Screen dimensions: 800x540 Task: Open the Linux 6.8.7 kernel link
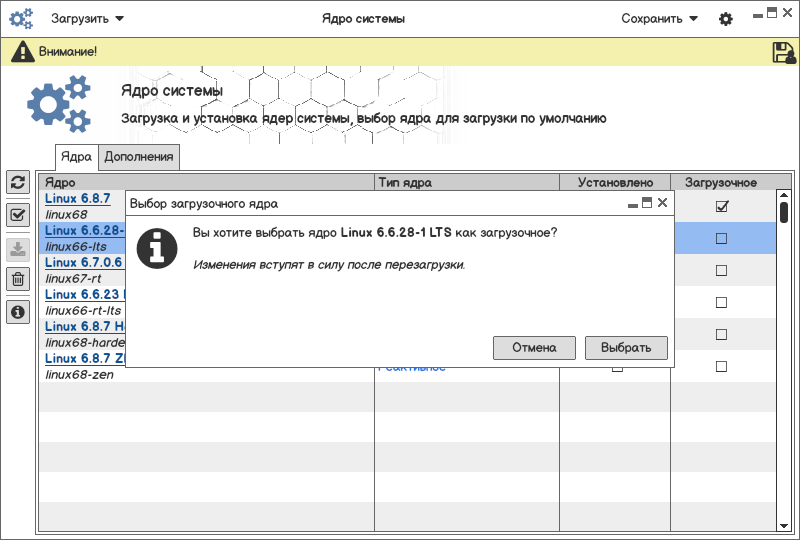77,199
